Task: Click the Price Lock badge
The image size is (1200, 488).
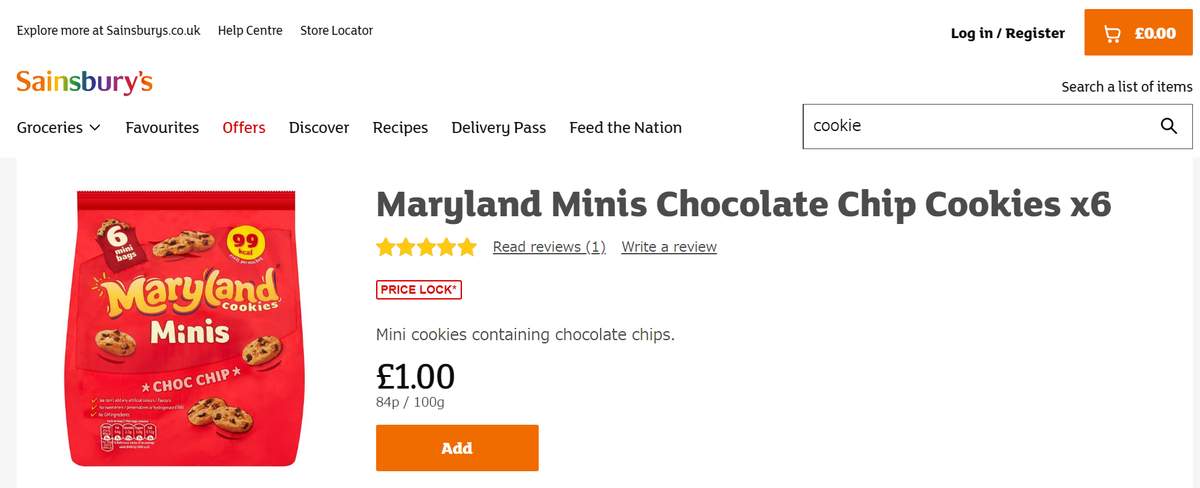Action: [419, 290]
